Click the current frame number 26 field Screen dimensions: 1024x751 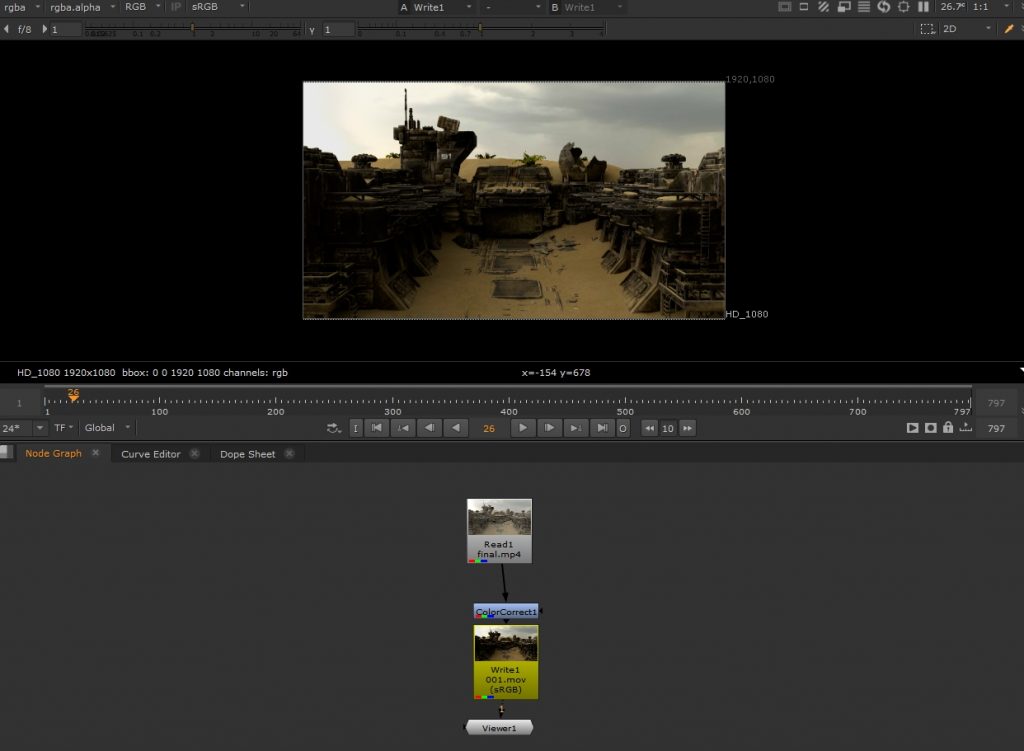coord(489,428)
